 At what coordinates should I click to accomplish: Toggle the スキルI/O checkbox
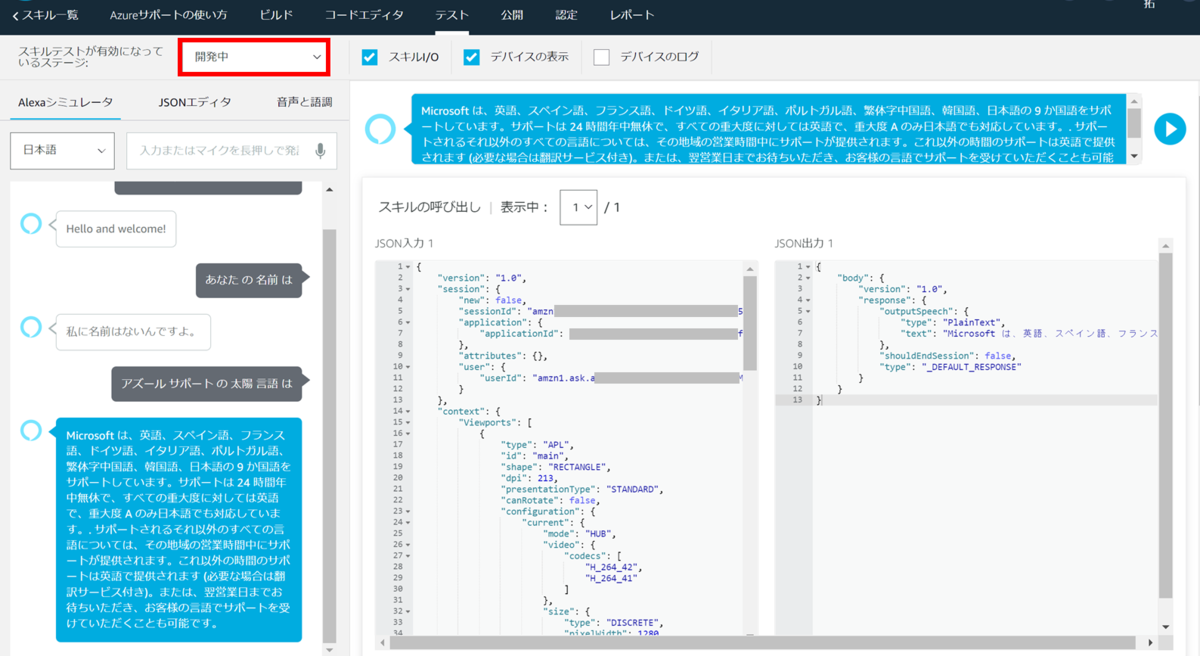370,57
